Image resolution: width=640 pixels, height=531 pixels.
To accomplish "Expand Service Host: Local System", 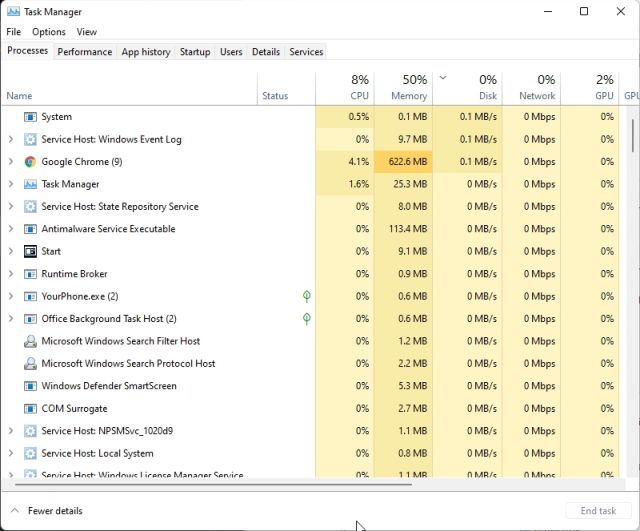I will coord(11,453).
